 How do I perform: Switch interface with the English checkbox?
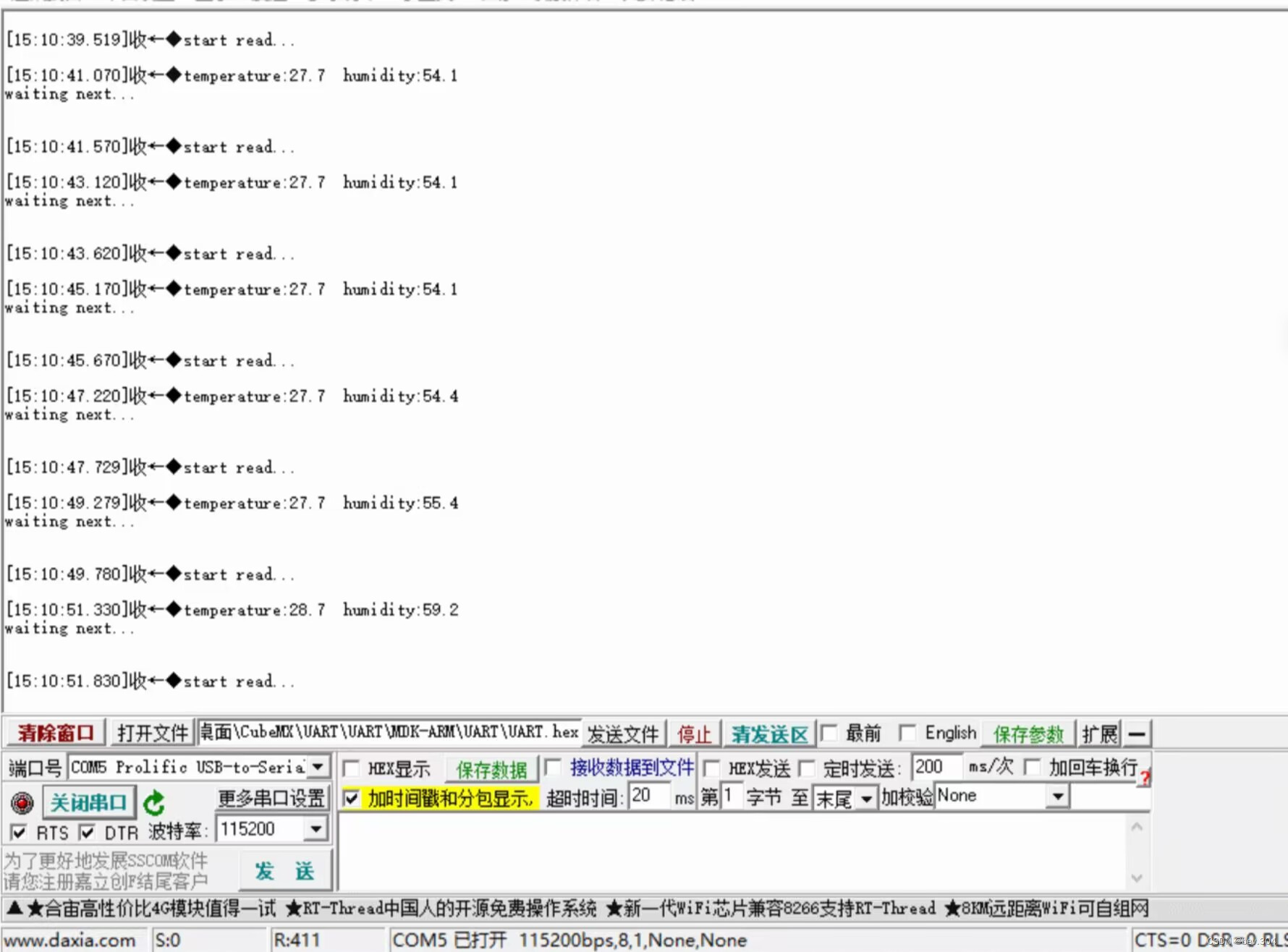[x=907, y=734]
